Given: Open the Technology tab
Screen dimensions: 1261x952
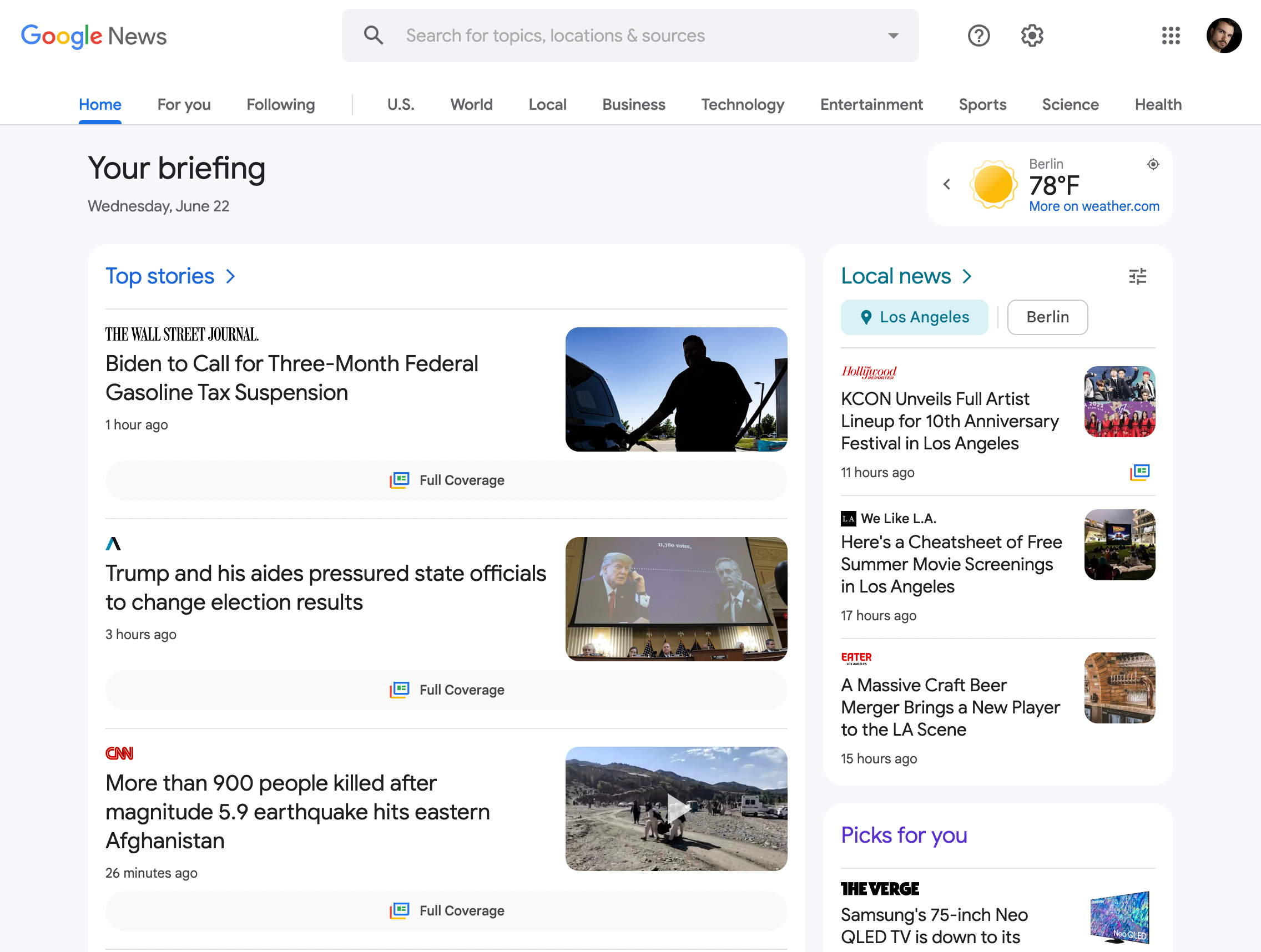Looking at the screenshot, I should (742, 104).
